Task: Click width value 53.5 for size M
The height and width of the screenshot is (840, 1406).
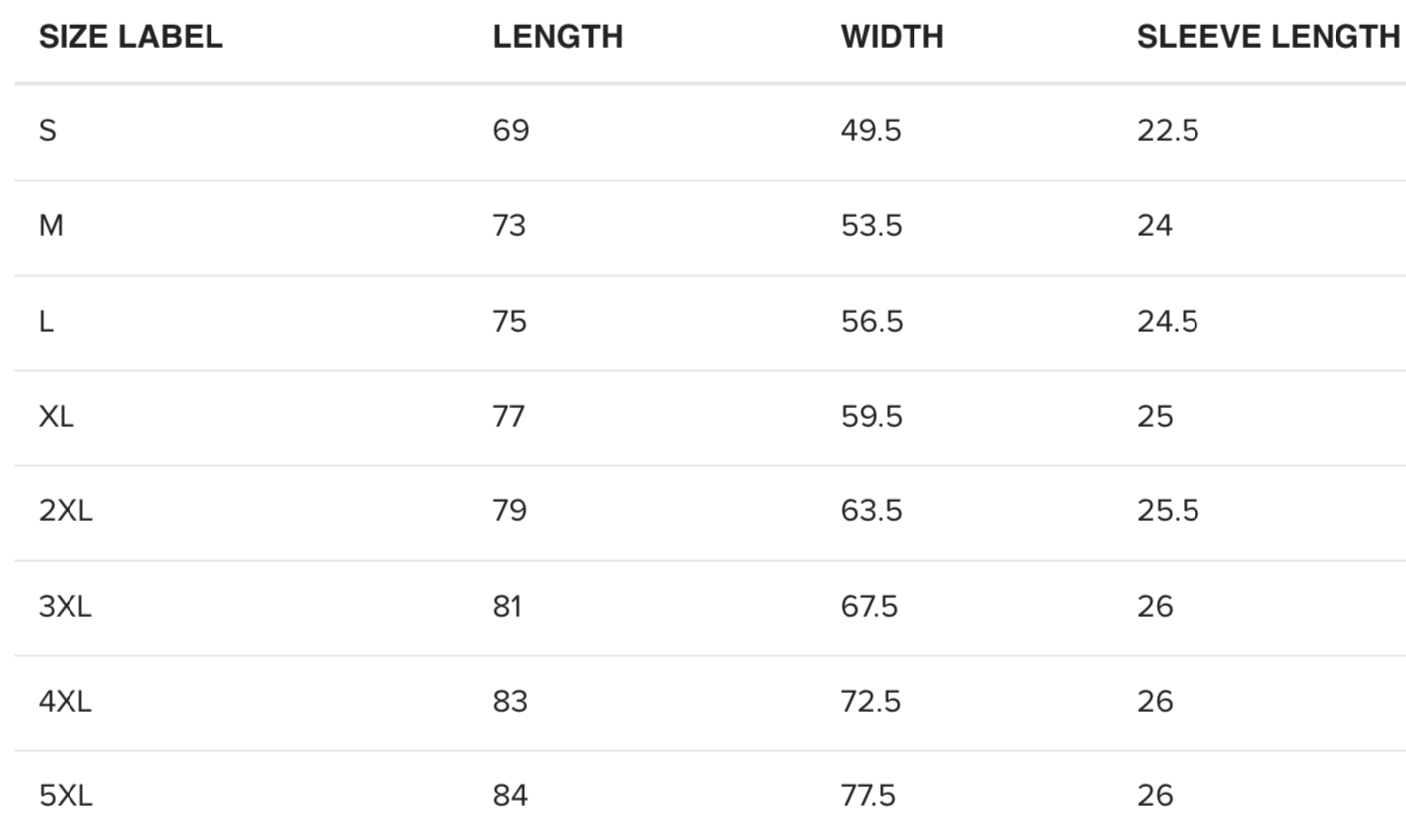Action: [871, 225]
